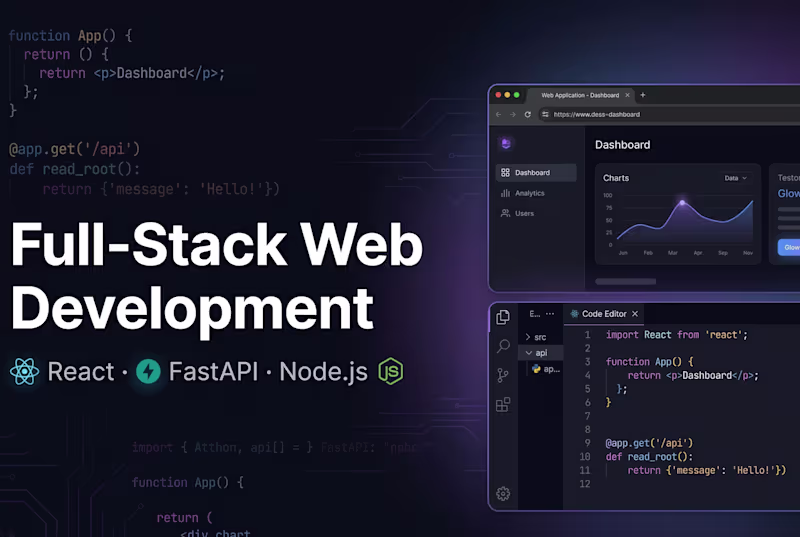Click the Node.js hexagon logo
The image size is (800, 537).
click(x=391, y=371)
